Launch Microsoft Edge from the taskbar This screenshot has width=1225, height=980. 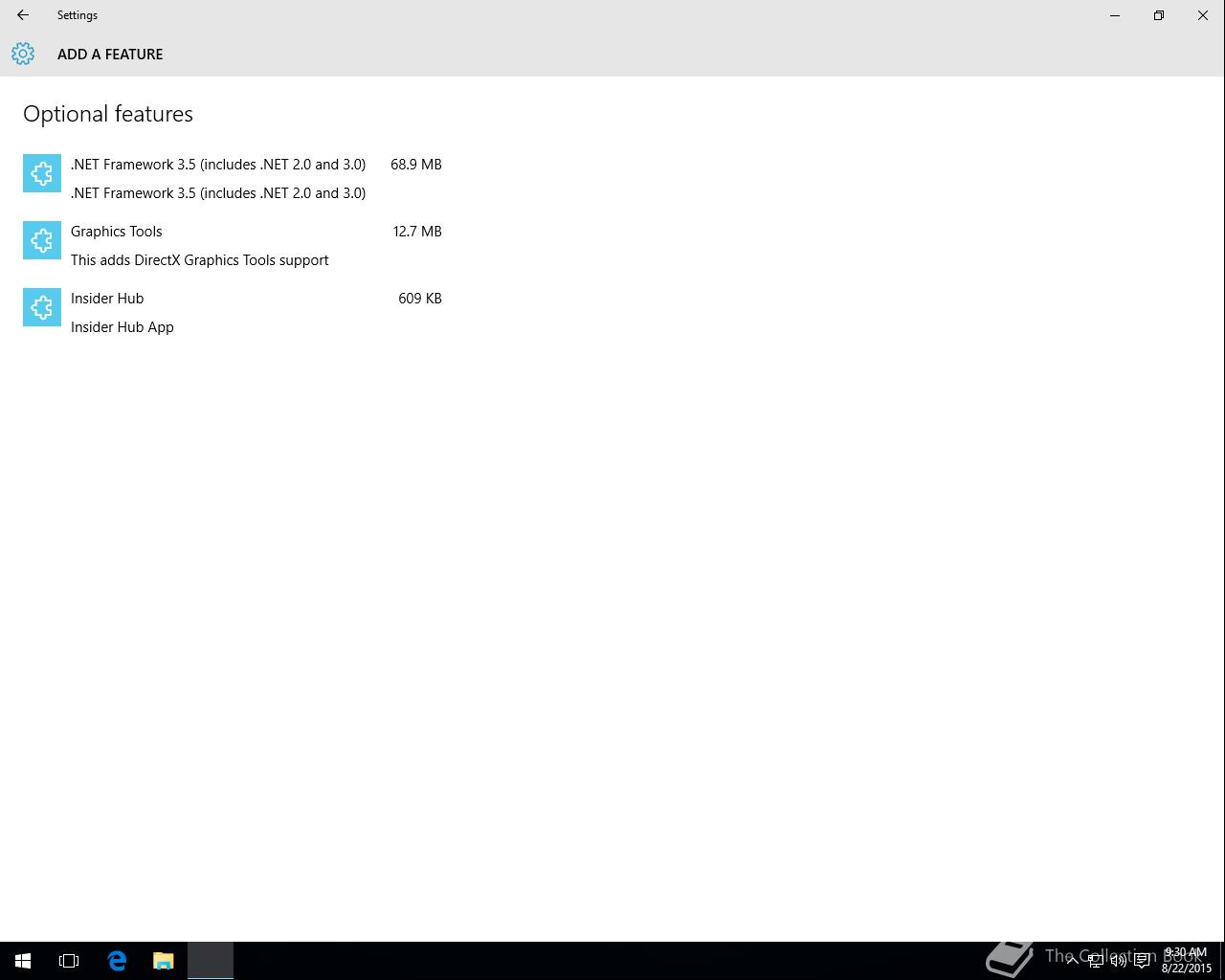pyautogui.click(x=117, y=961)
